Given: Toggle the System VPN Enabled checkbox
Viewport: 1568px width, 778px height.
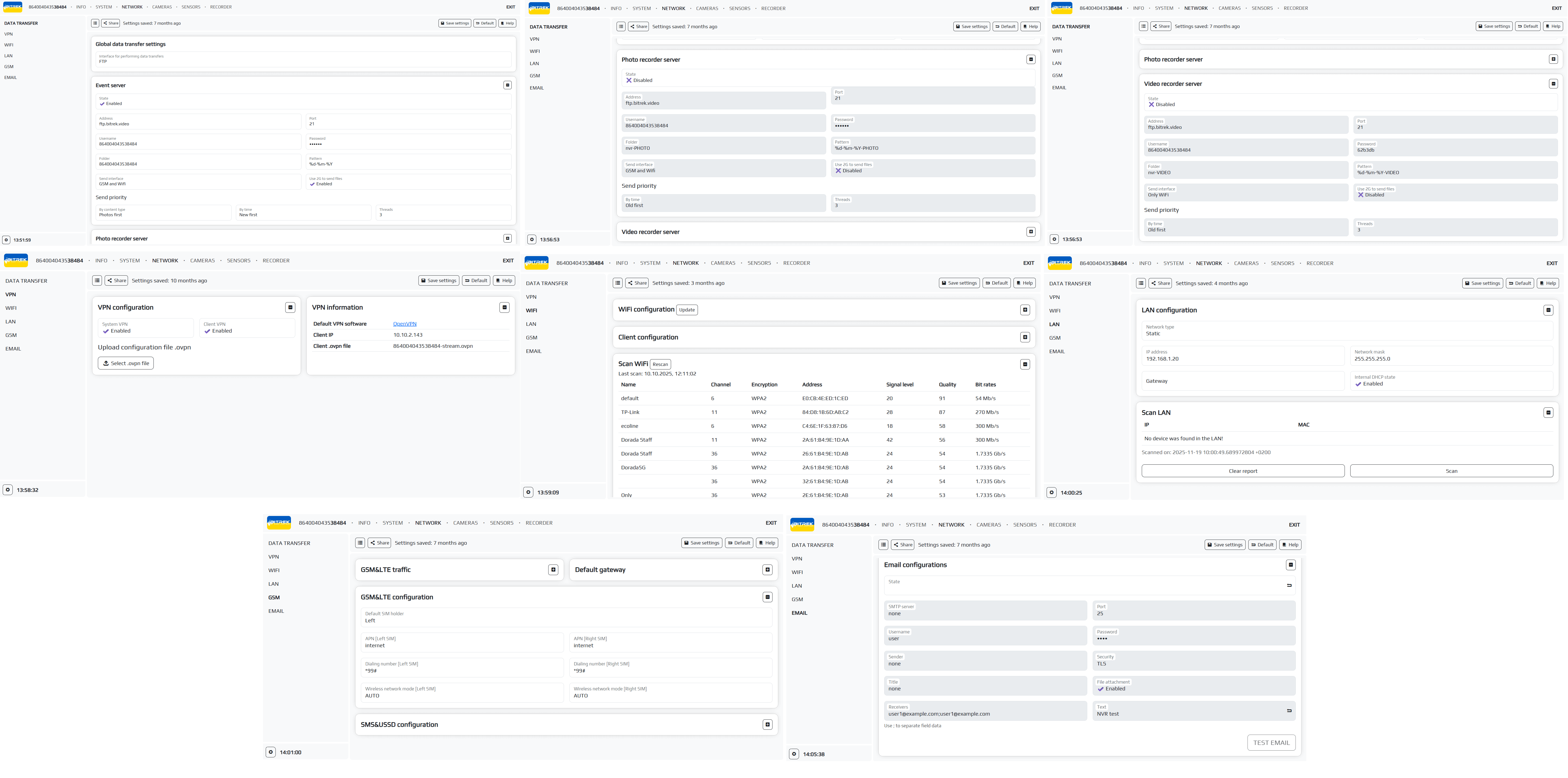Looking at the screenshot, I should (106, 331).
